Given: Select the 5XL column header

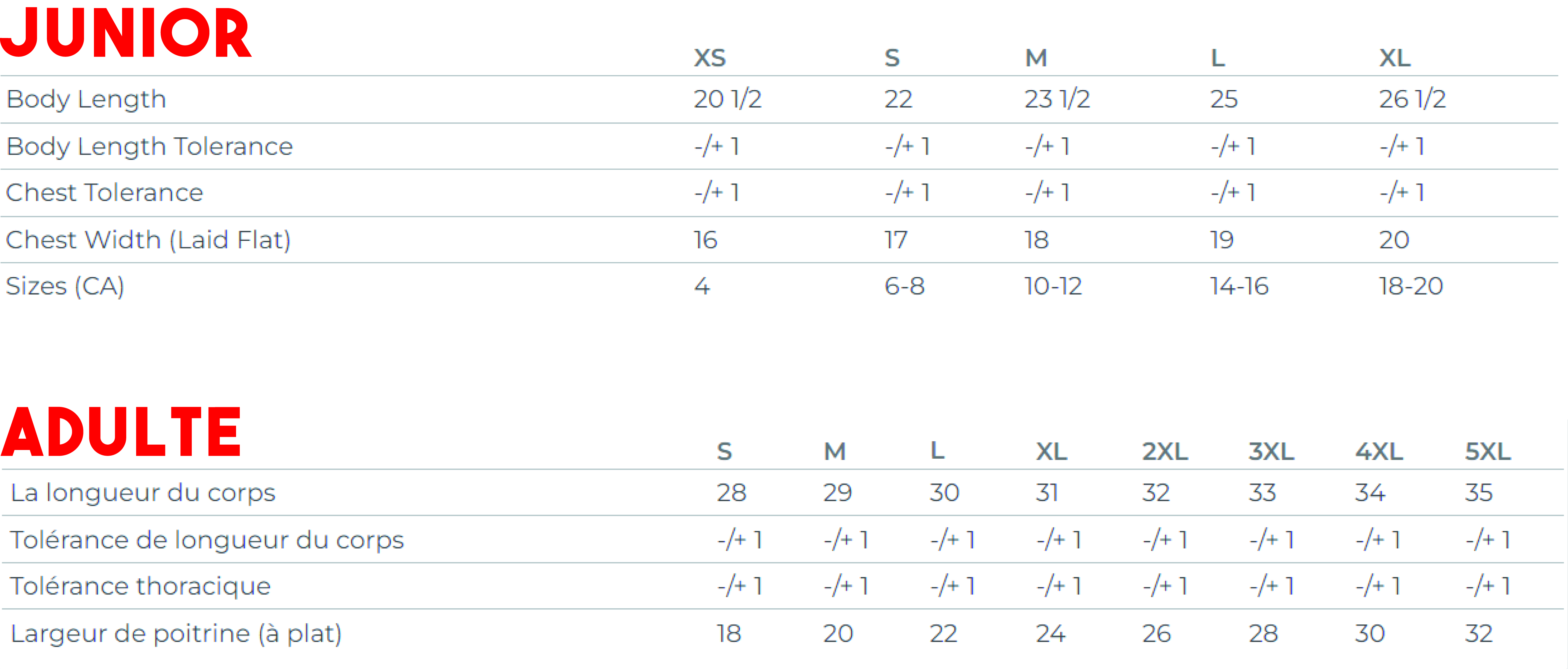Looking at the screenshot, I should tap(1487, 452).
